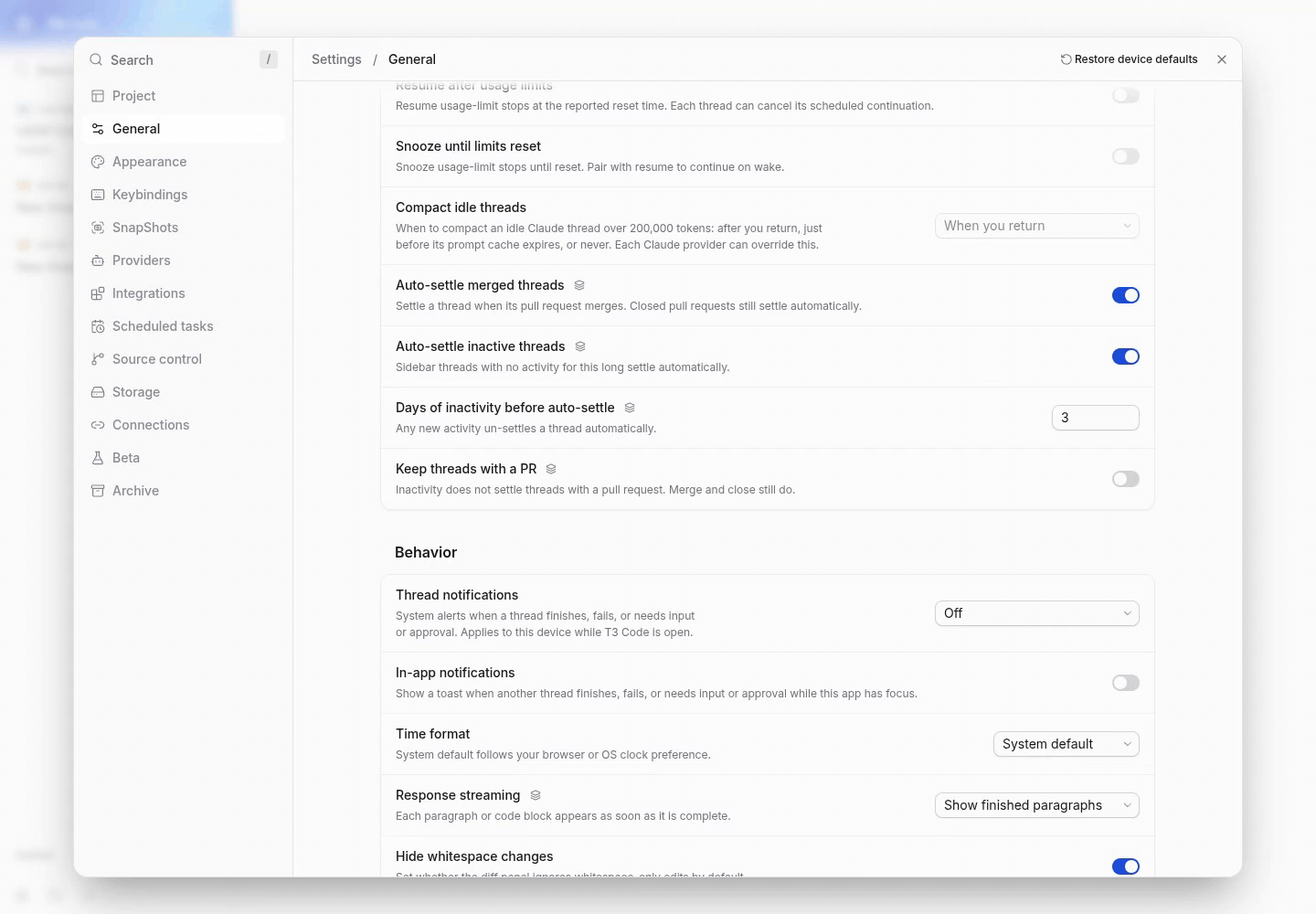Open the Response streaming dropdown
Screen dimensions: 1316x914
pos(1037,805)
